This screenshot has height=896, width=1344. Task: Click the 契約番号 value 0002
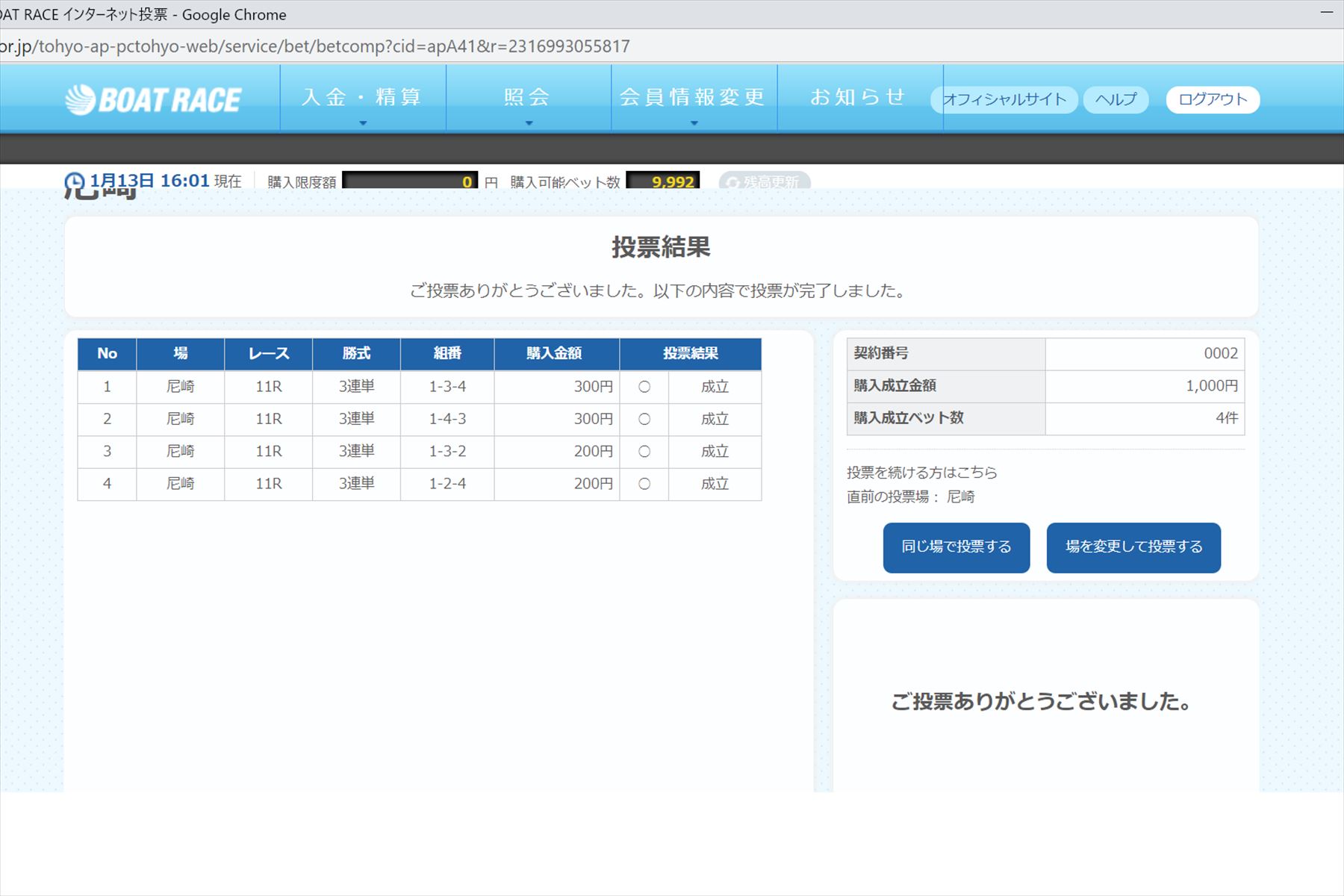click(x=1221, y=353)
